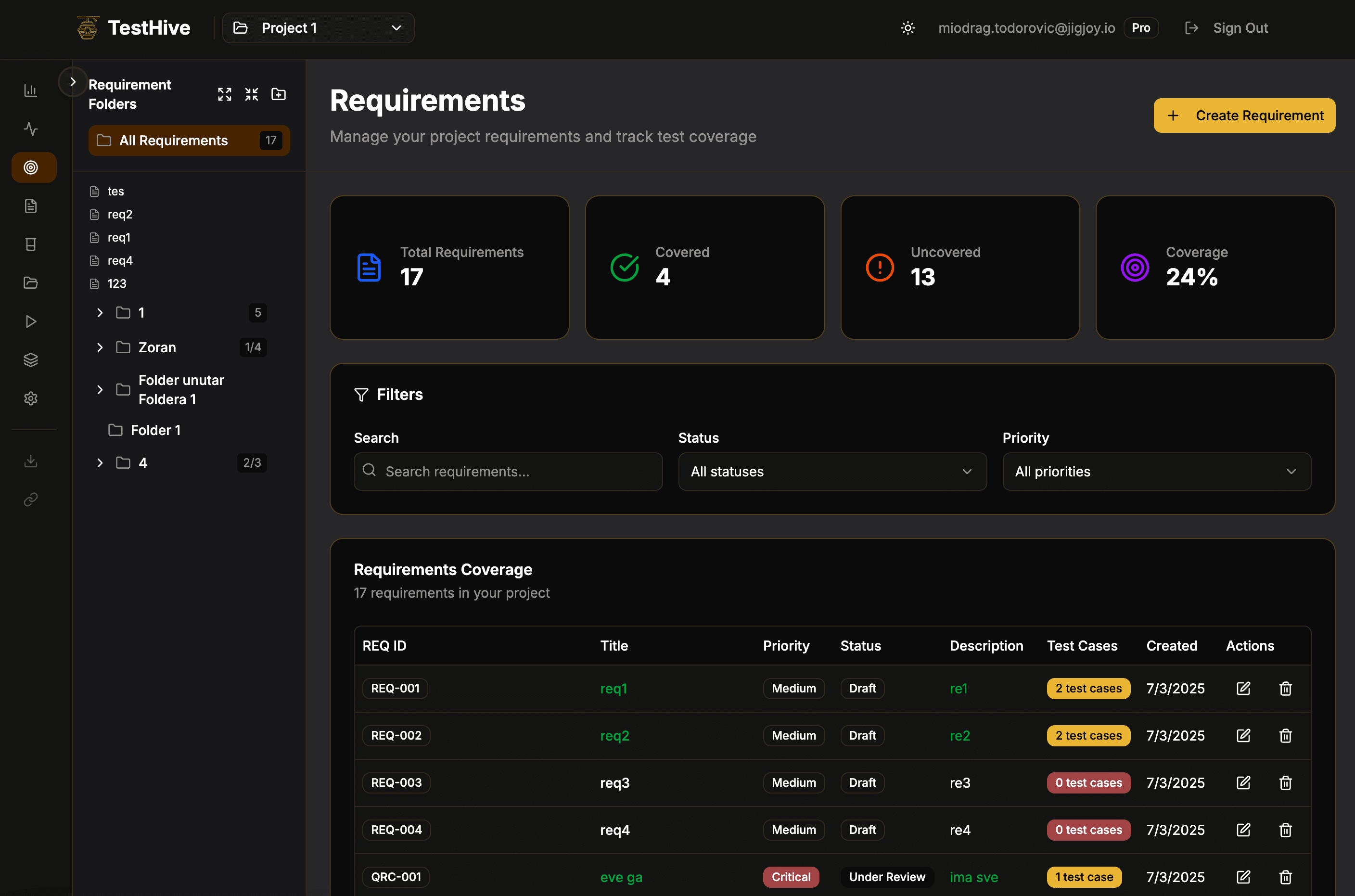Image resolution: width=1355 pixels, height=896 pixels.
Task: Select the test runs play icon in sidebar
Action: [30, 321]
